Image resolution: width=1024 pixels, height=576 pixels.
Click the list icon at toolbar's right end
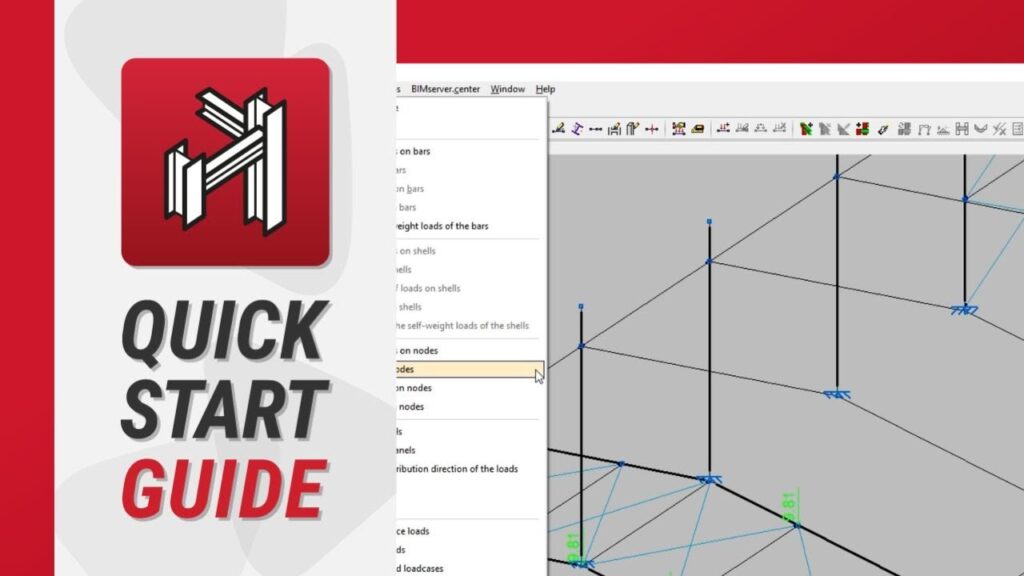click(x=1017, y=129)
